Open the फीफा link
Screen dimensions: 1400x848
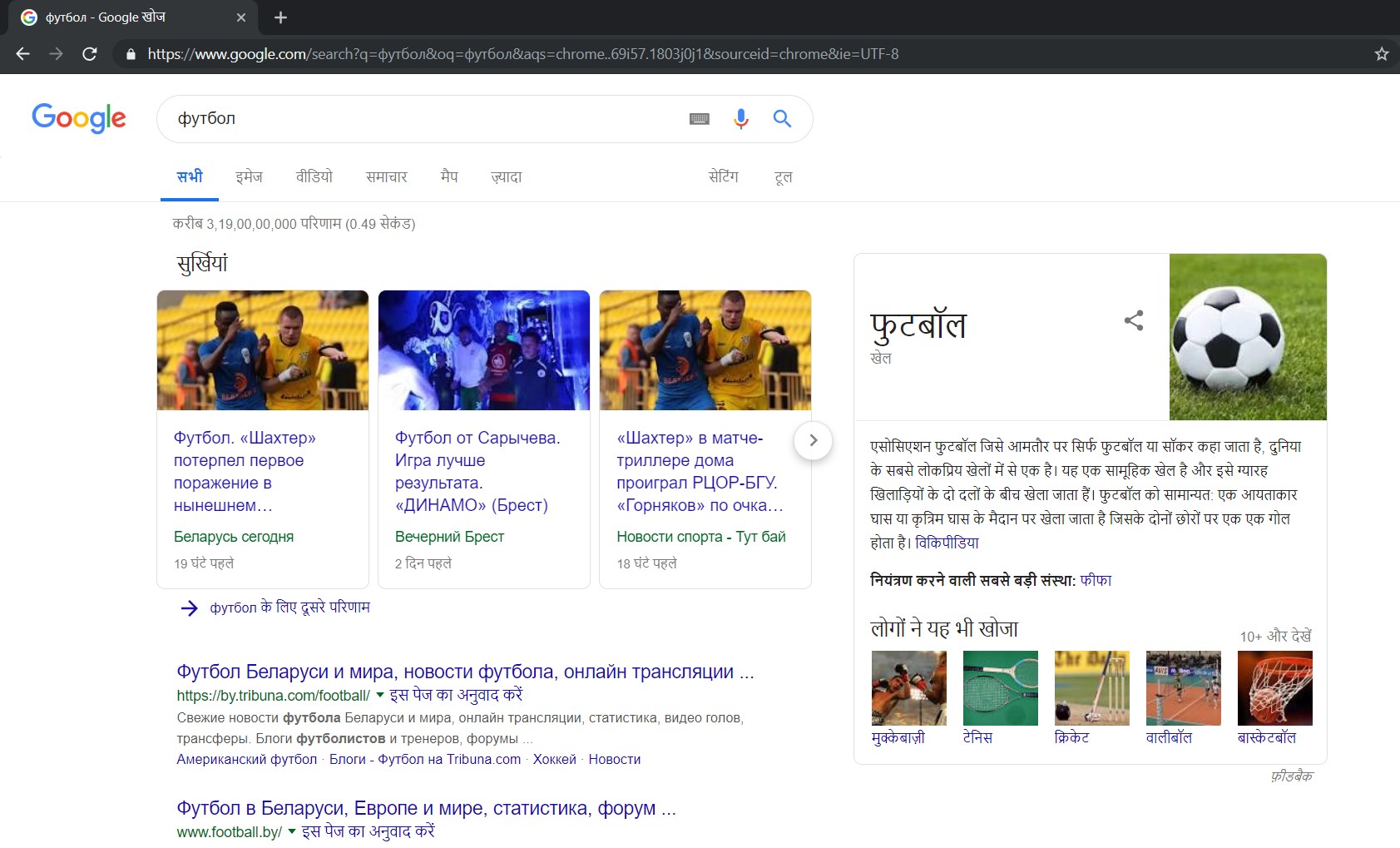pyautogui.click(x=1096, y=580)
